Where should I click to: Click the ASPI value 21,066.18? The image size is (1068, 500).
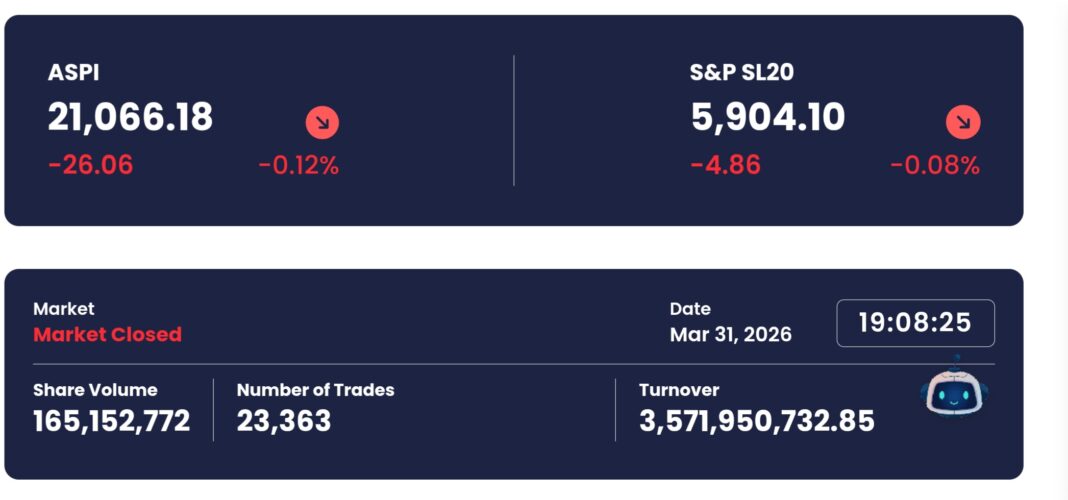[x=130, y=118]
